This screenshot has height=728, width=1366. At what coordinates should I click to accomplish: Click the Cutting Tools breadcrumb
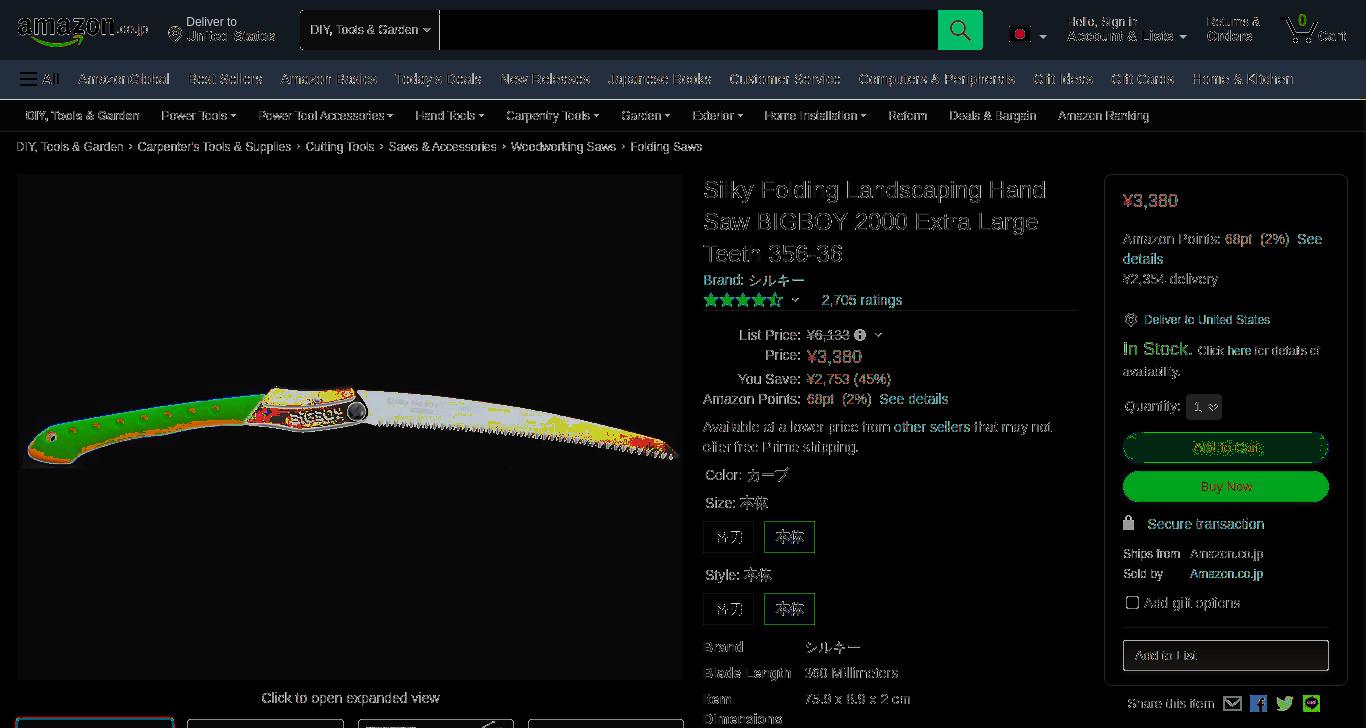click(340, 147)
